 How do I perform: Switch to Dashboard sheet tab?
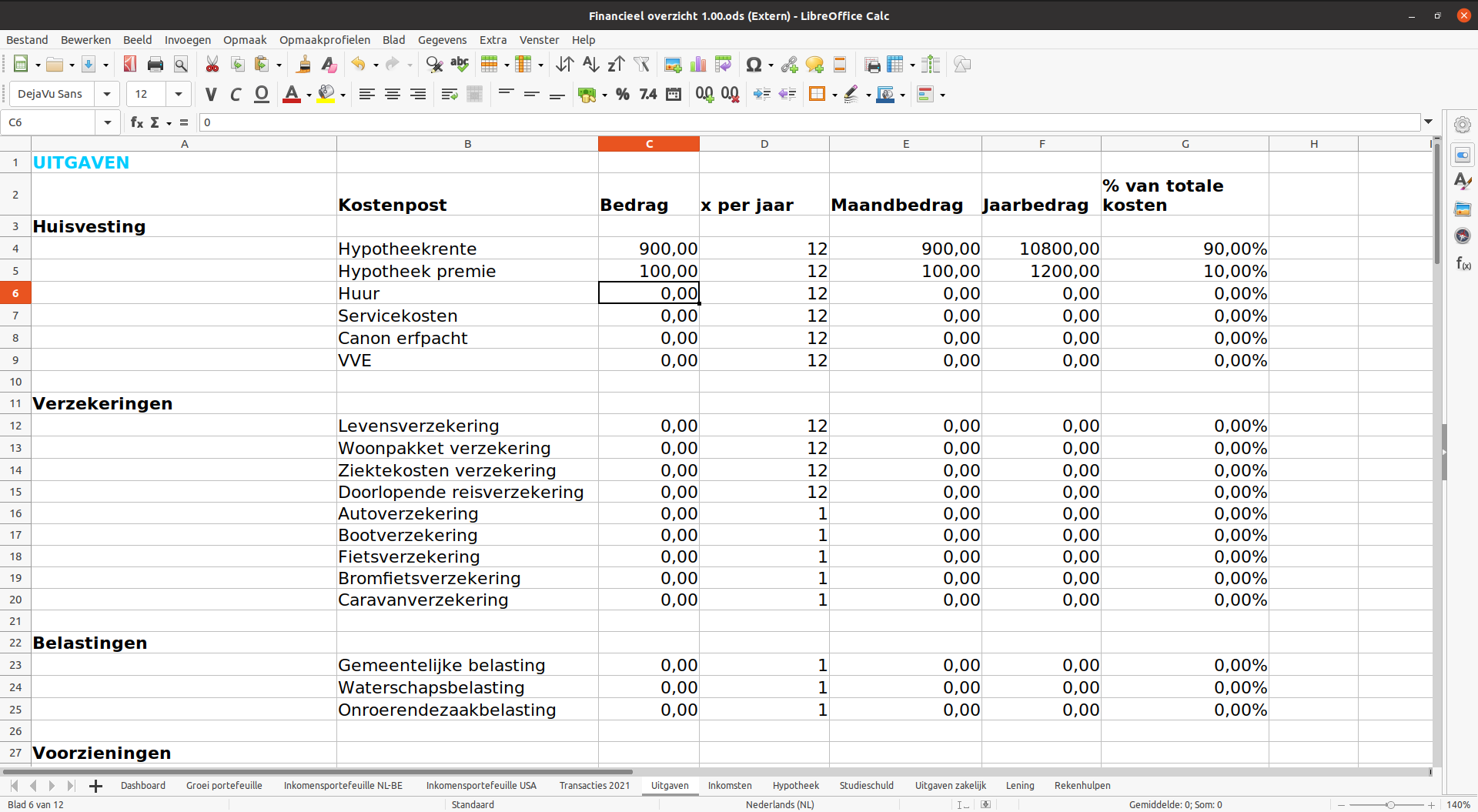pos(143,785)
